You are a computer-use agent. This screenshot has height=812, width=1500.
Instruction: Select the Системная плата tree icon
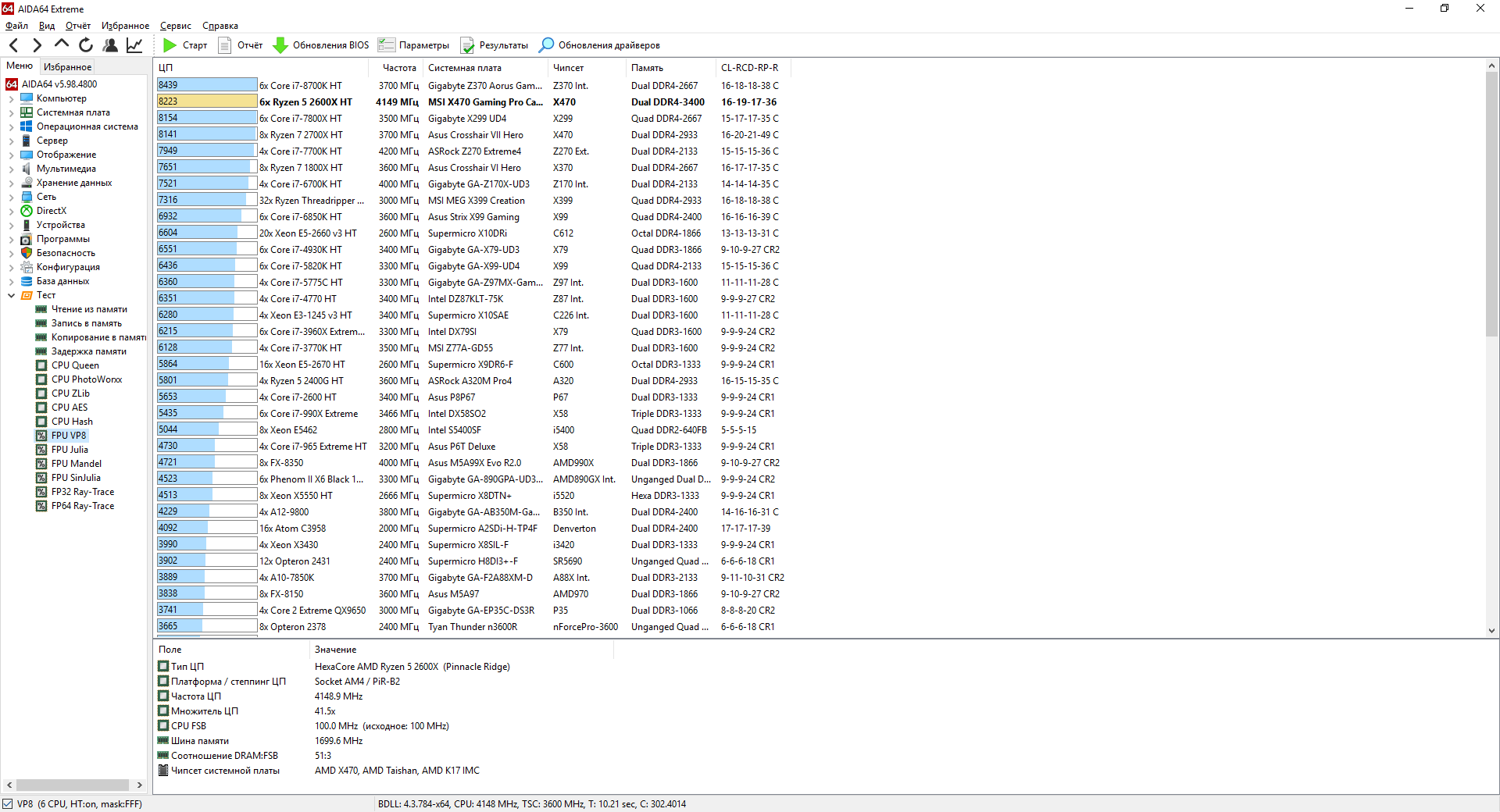27,112
